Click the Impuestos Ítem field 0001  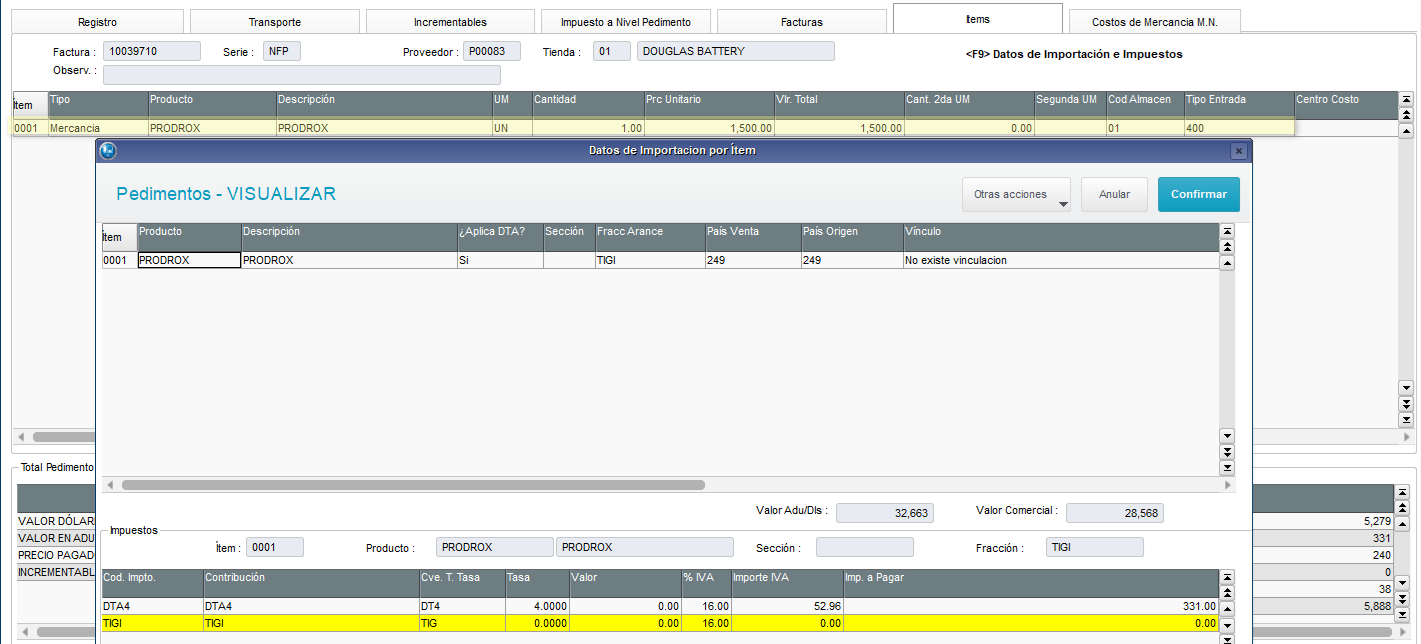(x=275, y=547)
